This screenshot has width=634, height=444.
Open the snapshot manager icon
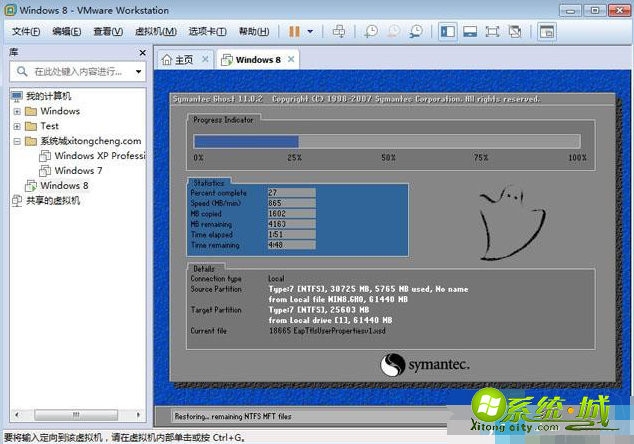(x=416, y=32)
